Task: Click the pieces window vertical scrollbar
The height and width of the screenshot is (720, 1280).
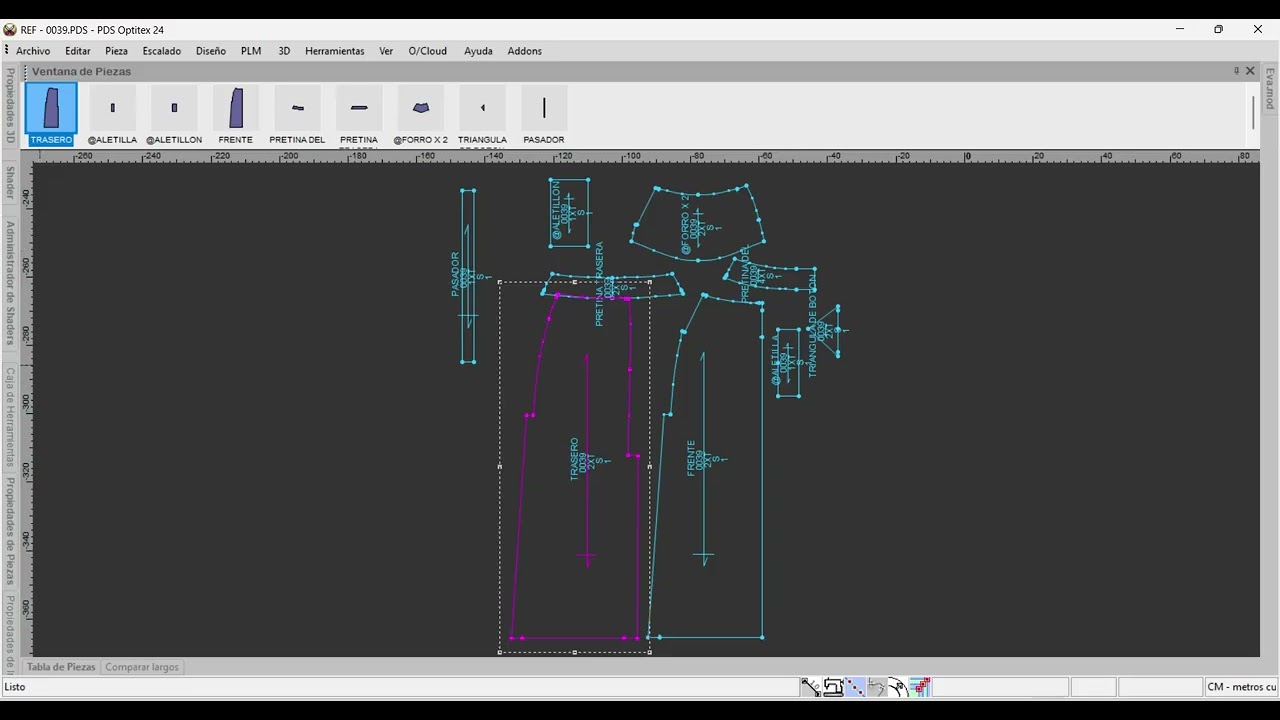Action: click(1253, 113)
